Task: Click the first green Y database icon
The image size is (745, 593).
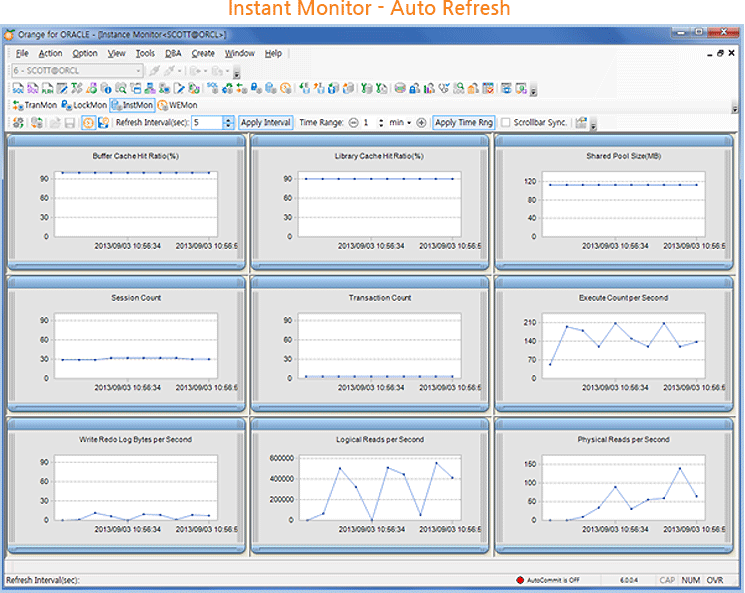Action: [x=366, y=88]
